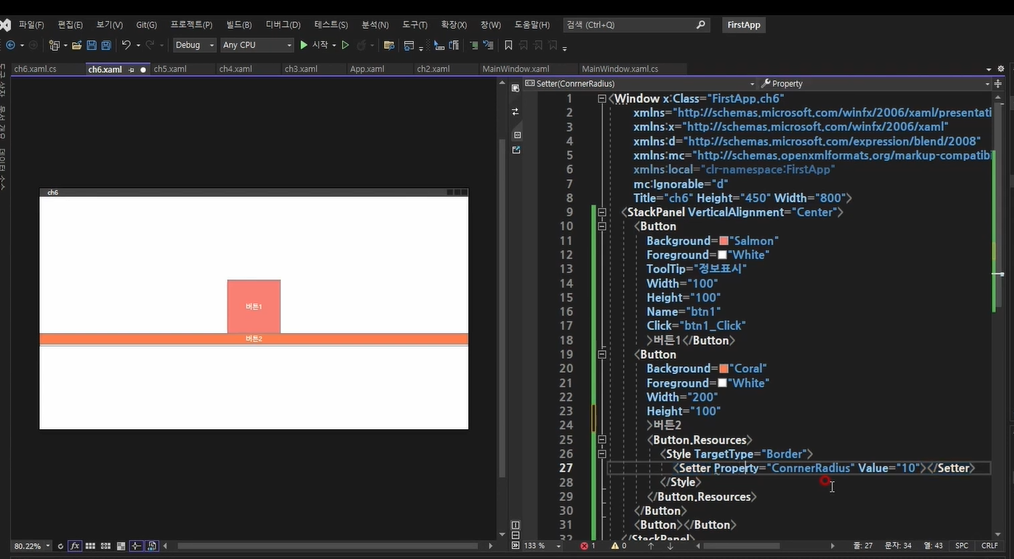Click the FirstApp solution name button
1014x559 pixels.
(x=744, y=25)
